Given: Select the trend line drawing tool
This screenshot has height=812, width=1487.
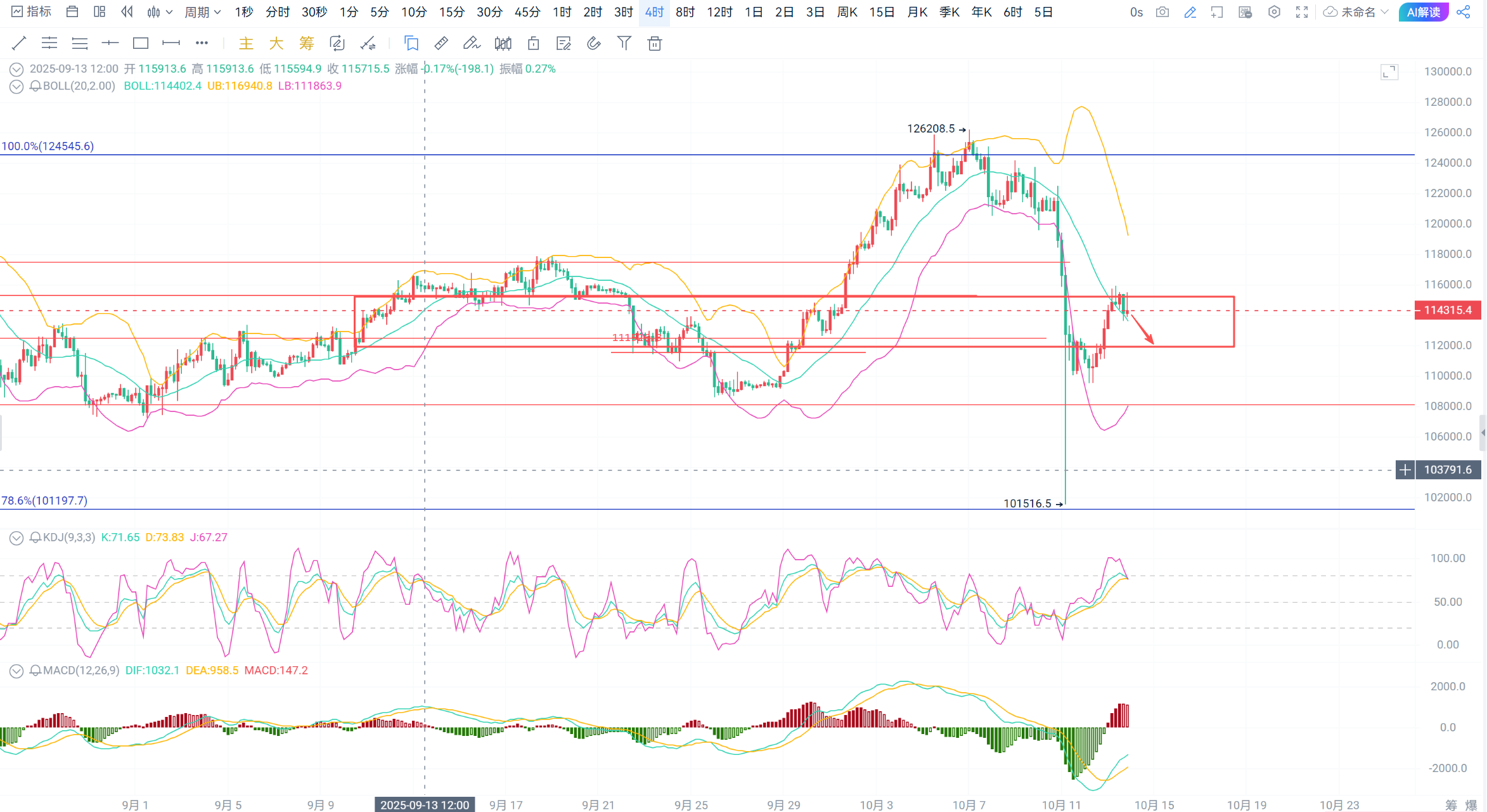Looking at the screenshot, I should coord(19,43).
